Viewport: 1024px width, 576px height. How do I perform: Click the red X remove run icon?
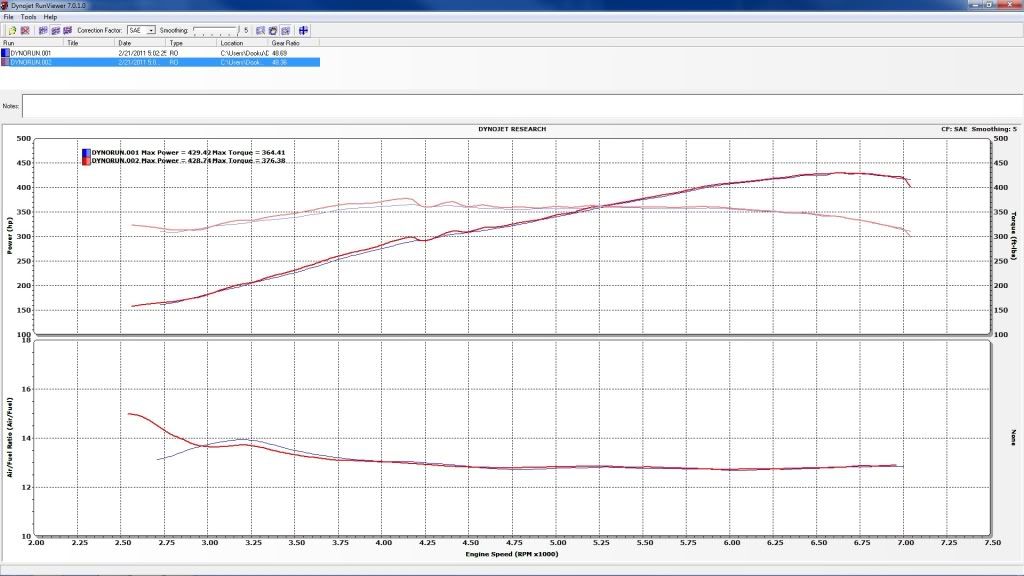click(x=25, y=30)
